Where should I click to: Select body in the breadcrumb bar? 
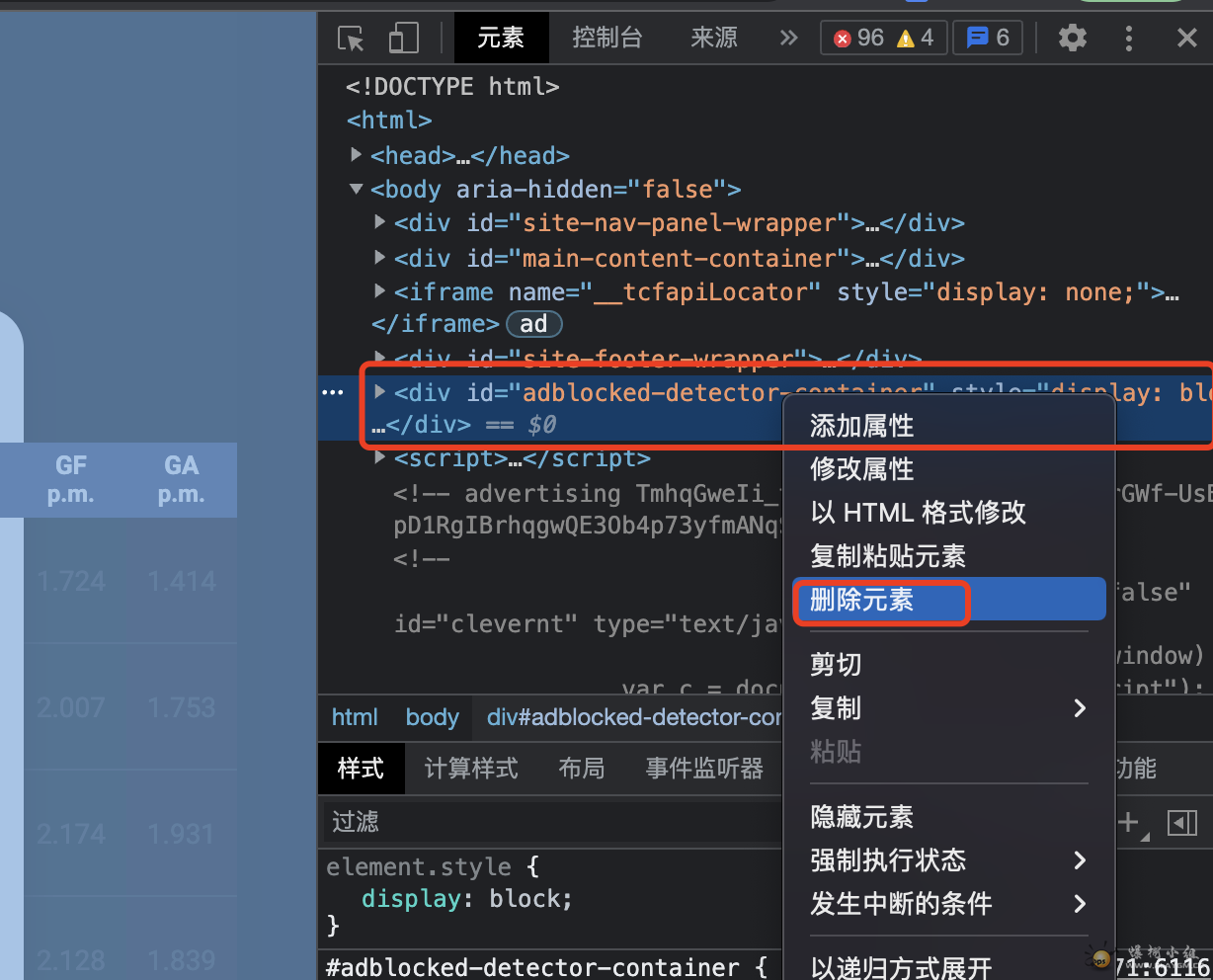tap(433, 717)
